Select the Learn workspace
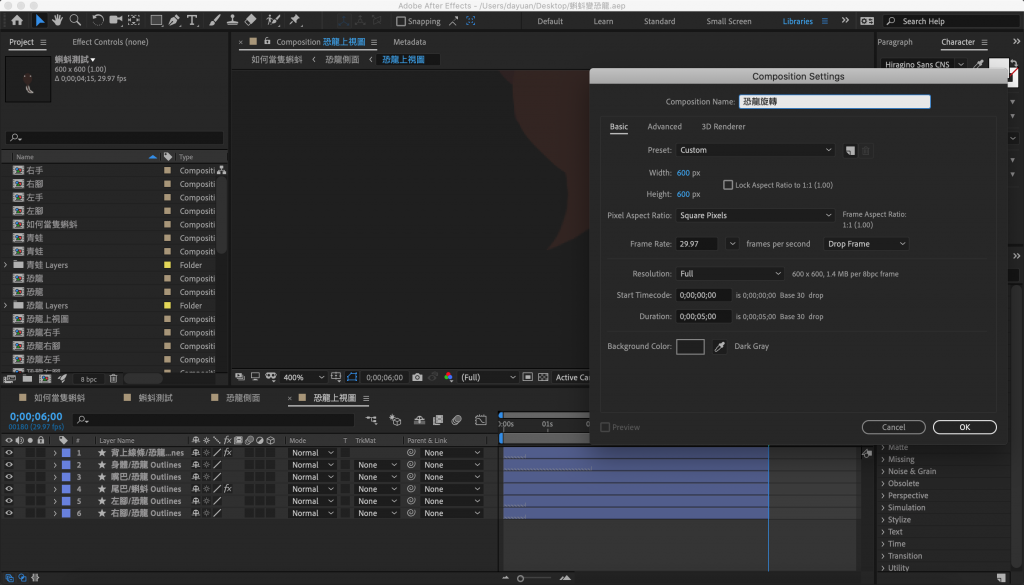Viewport: 1024px width, 585px height. pyautogui.click(x=603, y=21)
